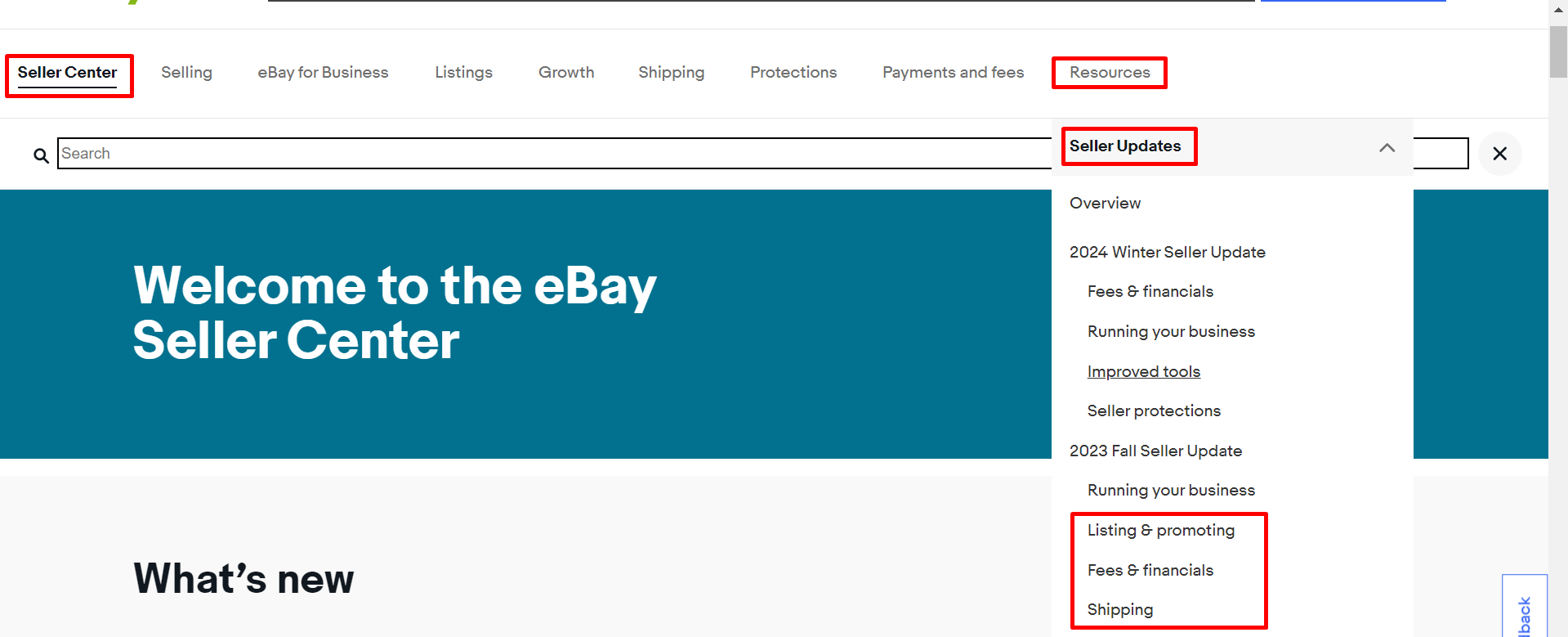Open Running your business under 2023 Fall

pyautogui.click(x=1171, y=490)
